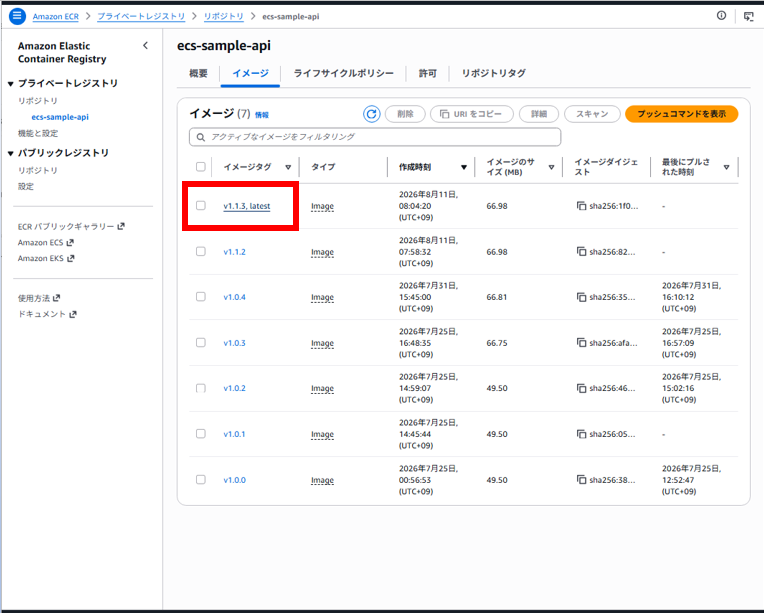Sort by 最後にプルされた時刻 column arrow
This screenshot has width=764, height=613.
[726, 167]
